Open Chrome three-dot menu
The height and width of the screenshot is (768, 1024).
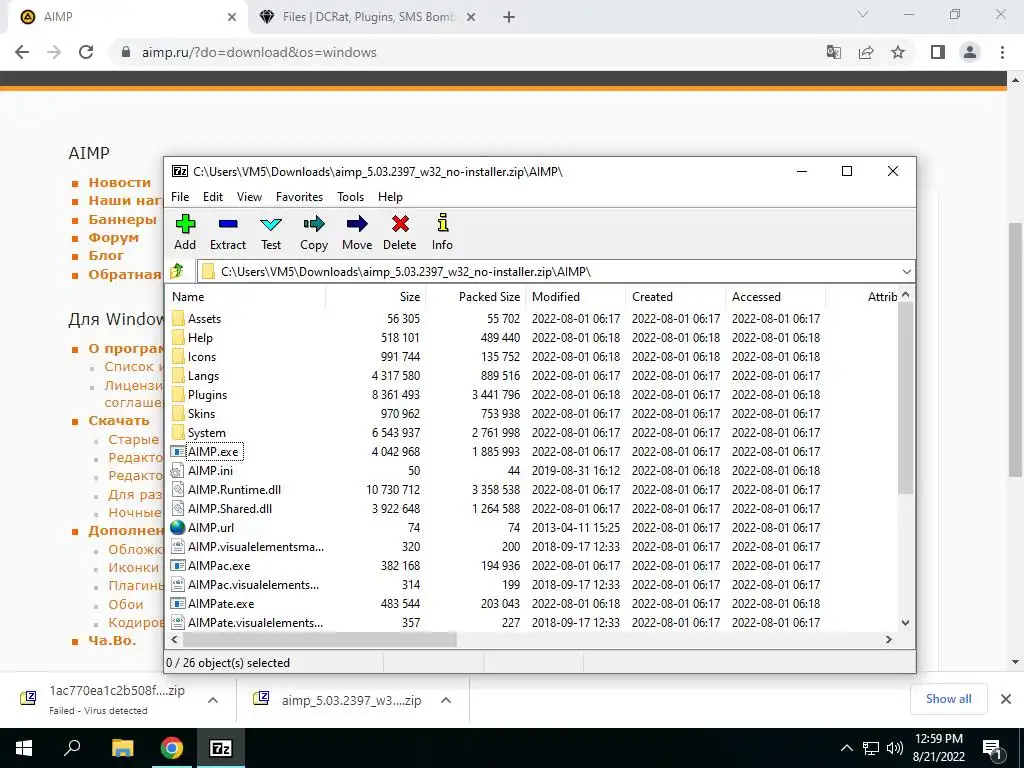(x=1002, y=52)
